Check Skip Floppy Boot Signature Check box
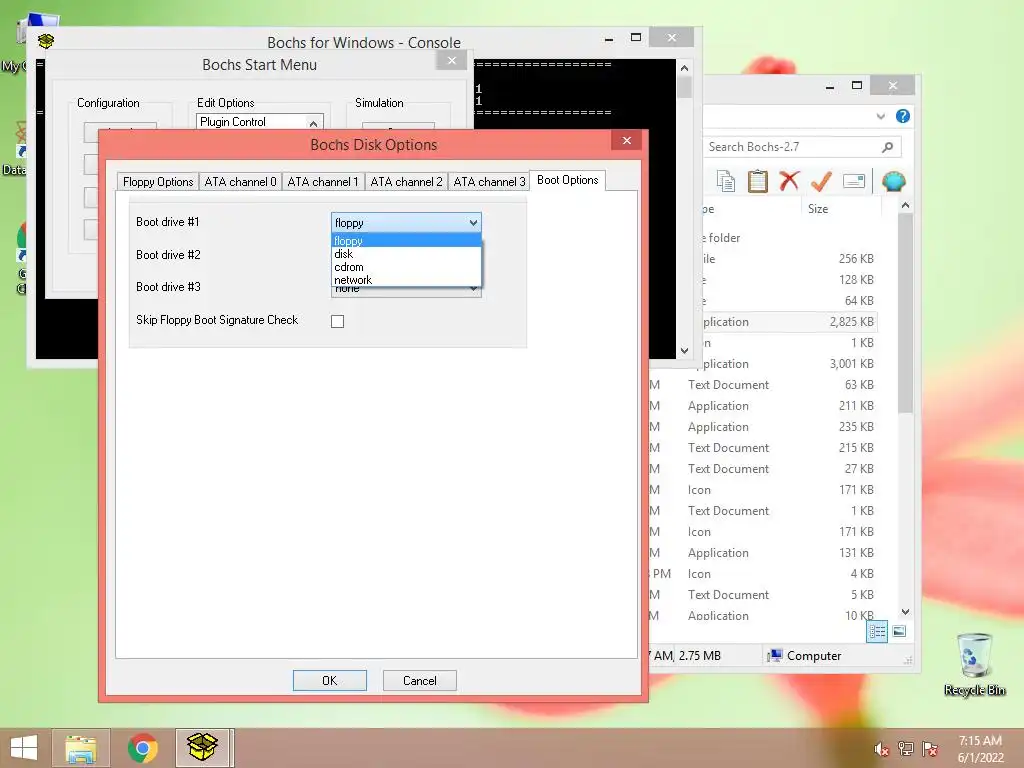 coord(337,321)
